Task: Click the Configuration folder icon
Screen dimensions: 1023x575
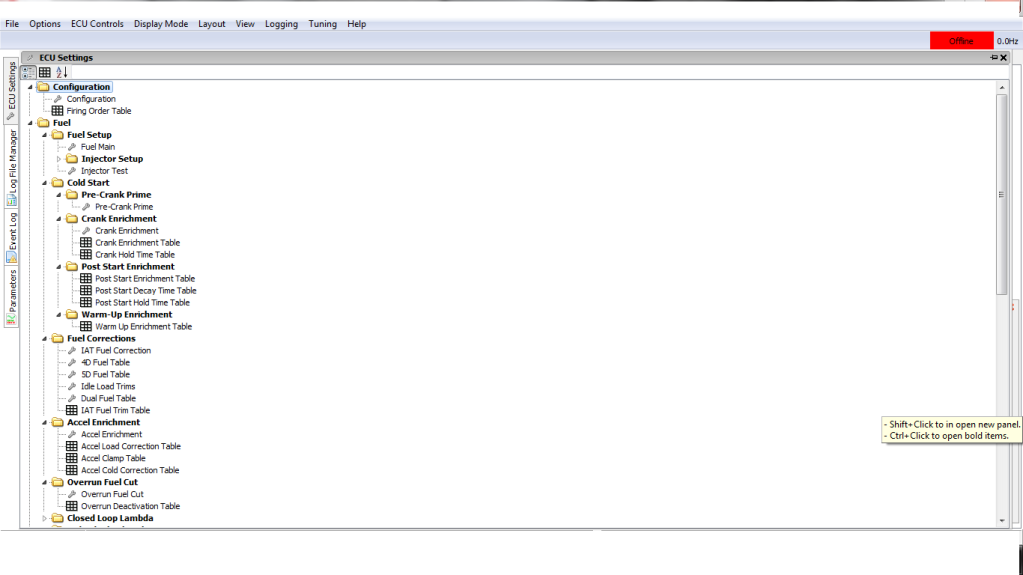Action: pyautogui.click(x=44, y=87)
